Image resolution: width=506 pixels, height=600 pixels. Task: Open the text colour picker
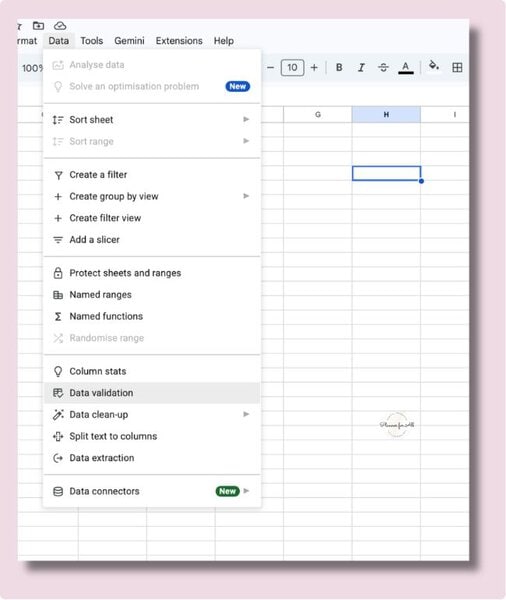[406, 68]
